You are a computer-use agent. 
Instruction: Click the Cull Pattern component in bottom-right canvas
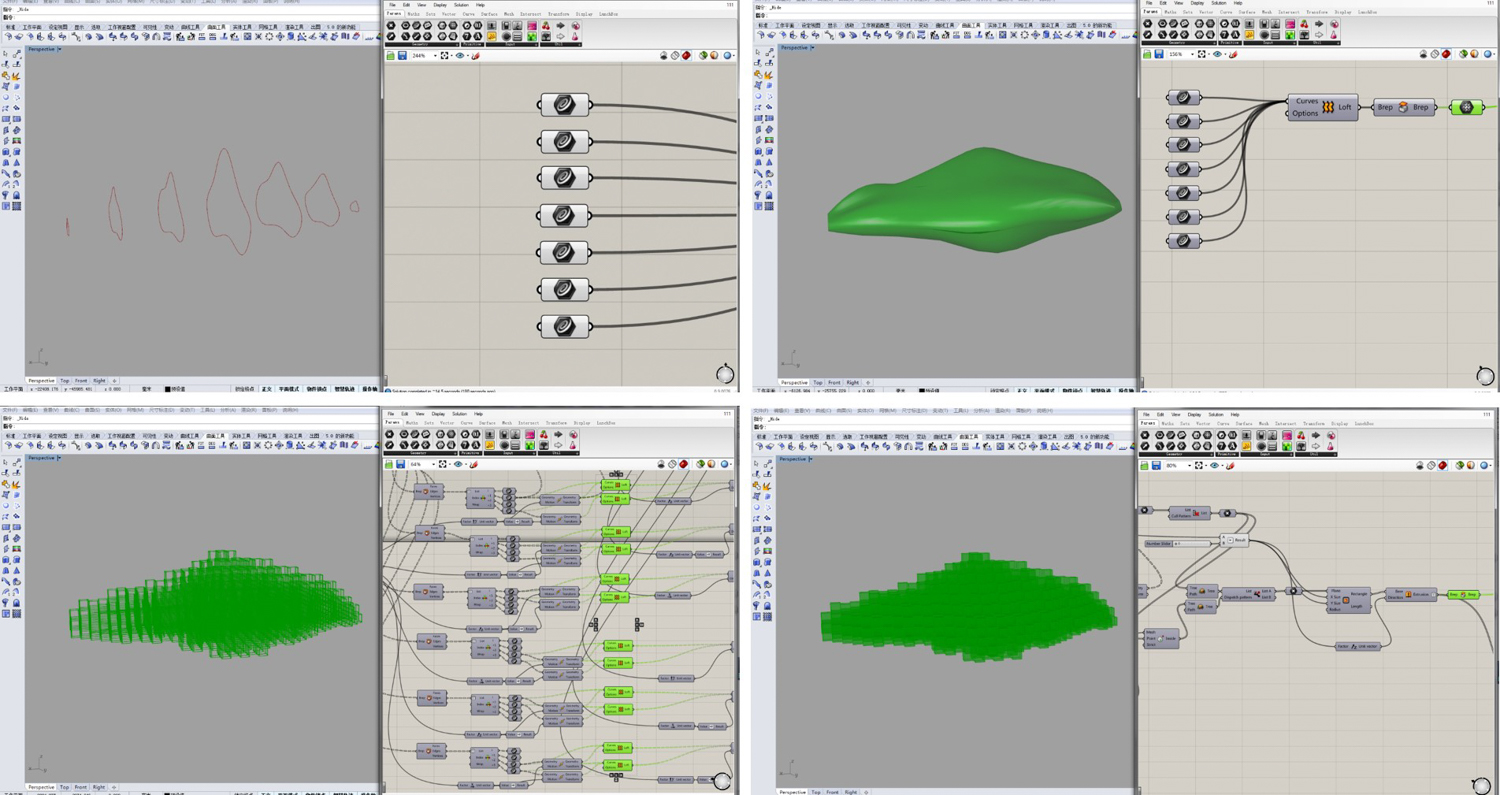click(x=1190, y=513)
